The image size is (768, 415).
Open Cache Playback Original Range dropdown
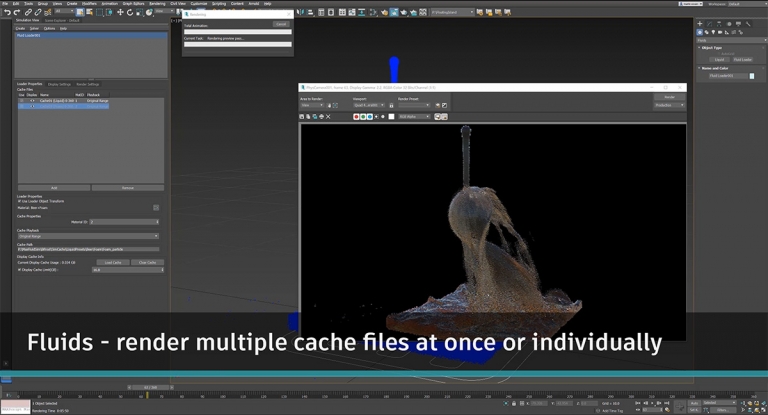click(x=87, y=236)
